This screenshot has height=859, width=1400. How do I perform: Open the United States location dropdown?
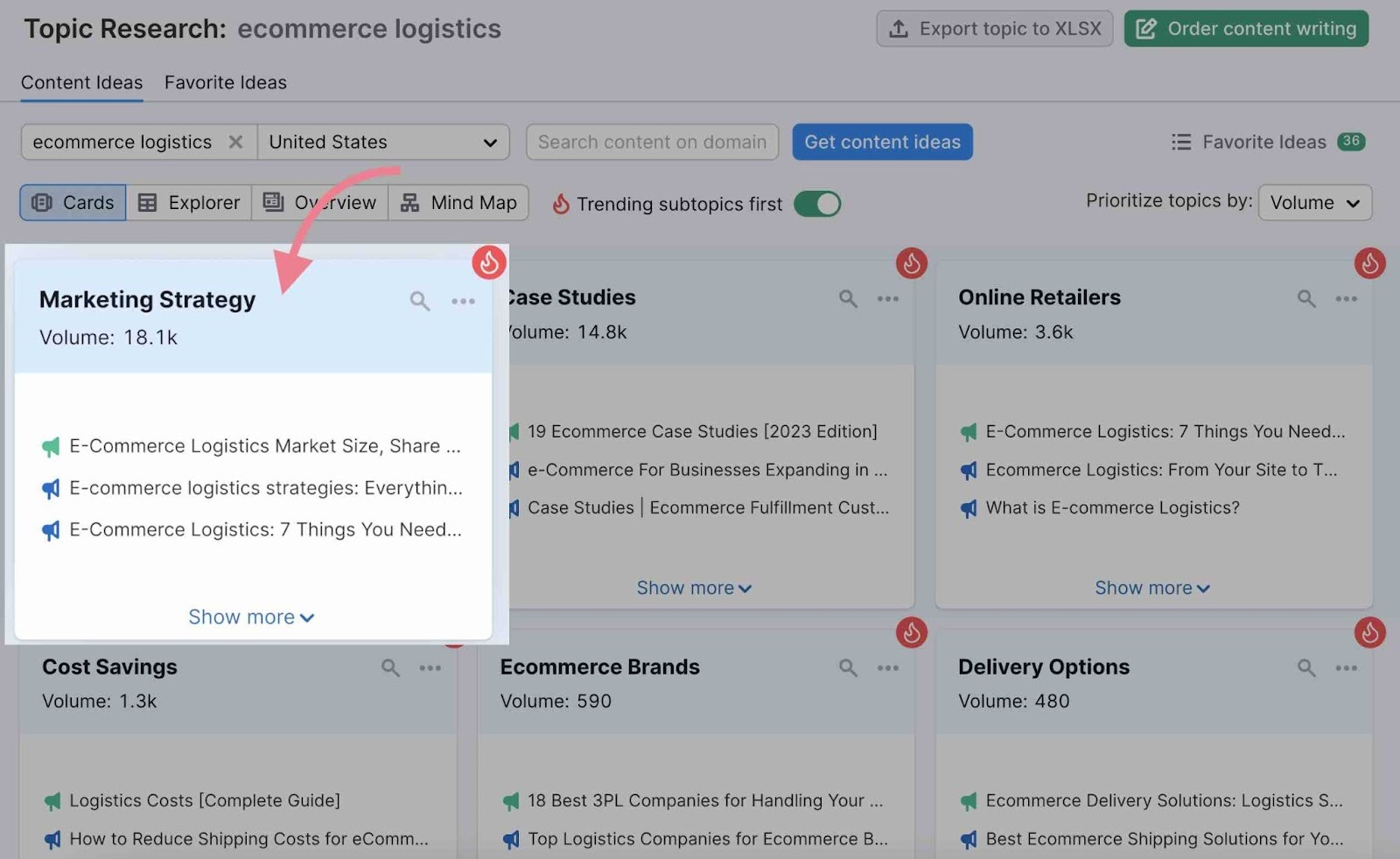pyautogui.click(x=383, y=142)
